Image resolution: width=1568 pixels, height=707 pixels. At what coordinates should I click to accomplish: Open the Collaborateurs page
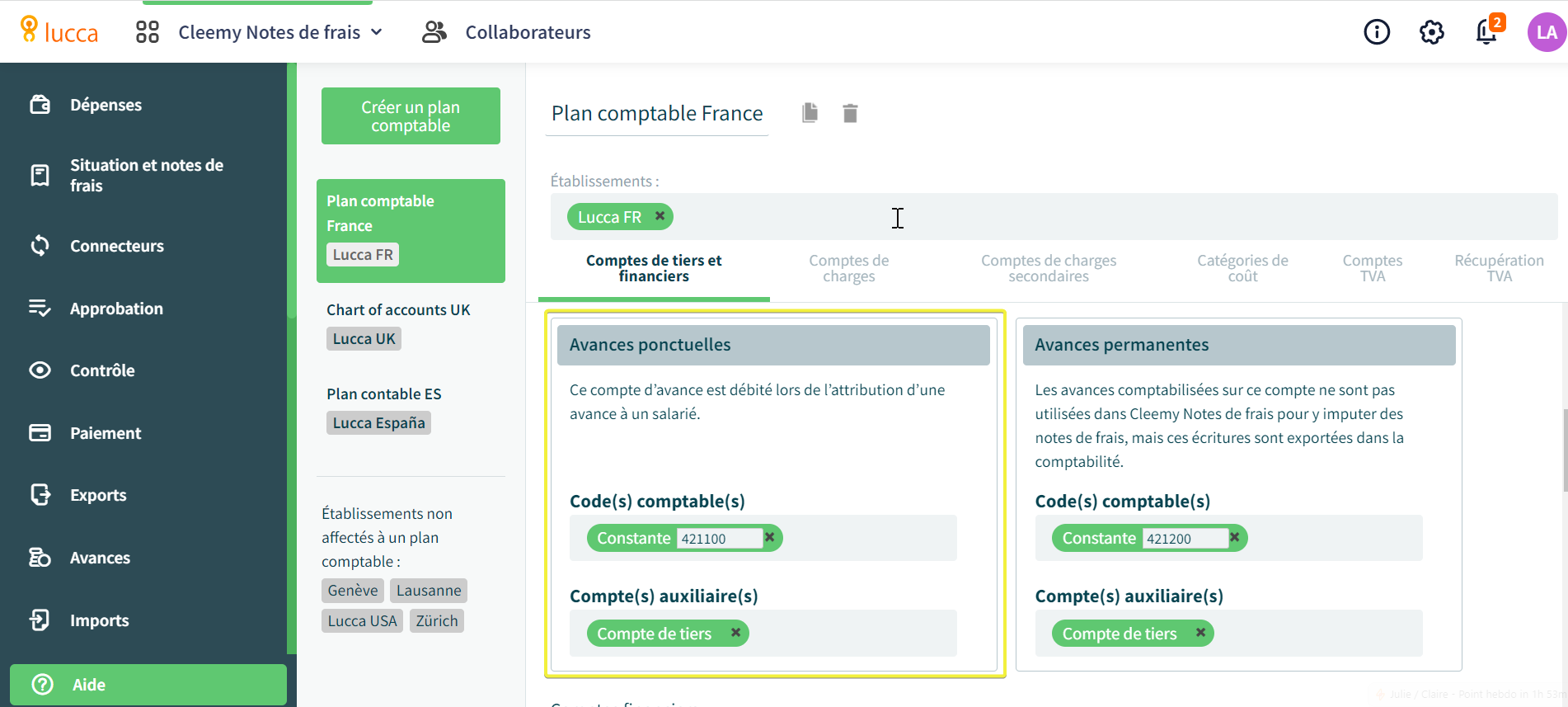coord(528,32)
